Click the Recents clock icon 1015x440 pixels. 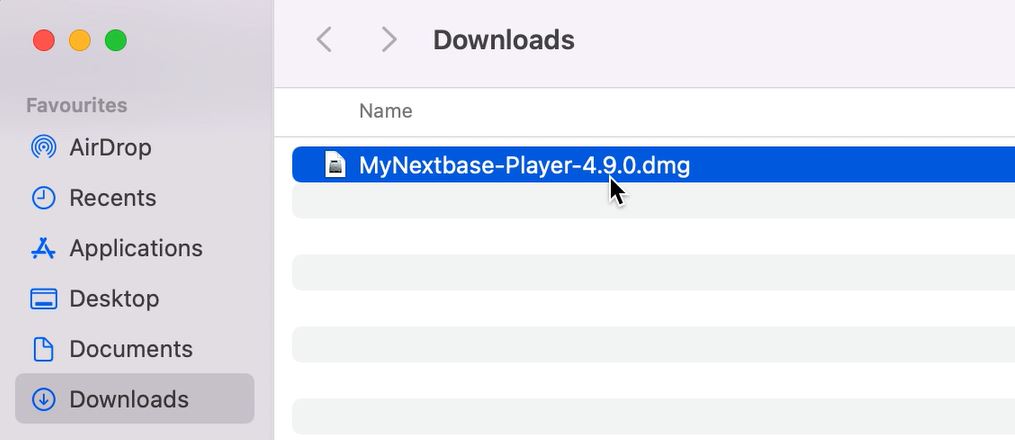[43, 198]
